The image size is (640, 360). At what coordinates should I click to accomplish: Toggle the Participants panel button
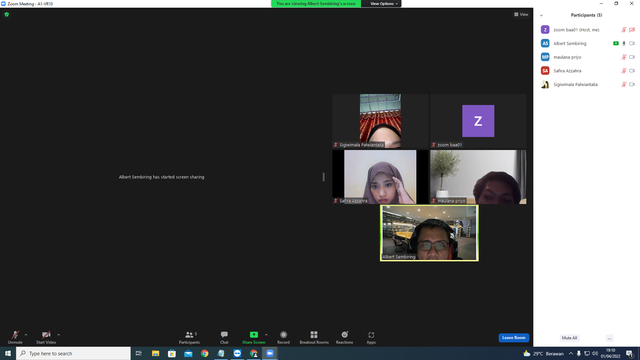[189, 337]
